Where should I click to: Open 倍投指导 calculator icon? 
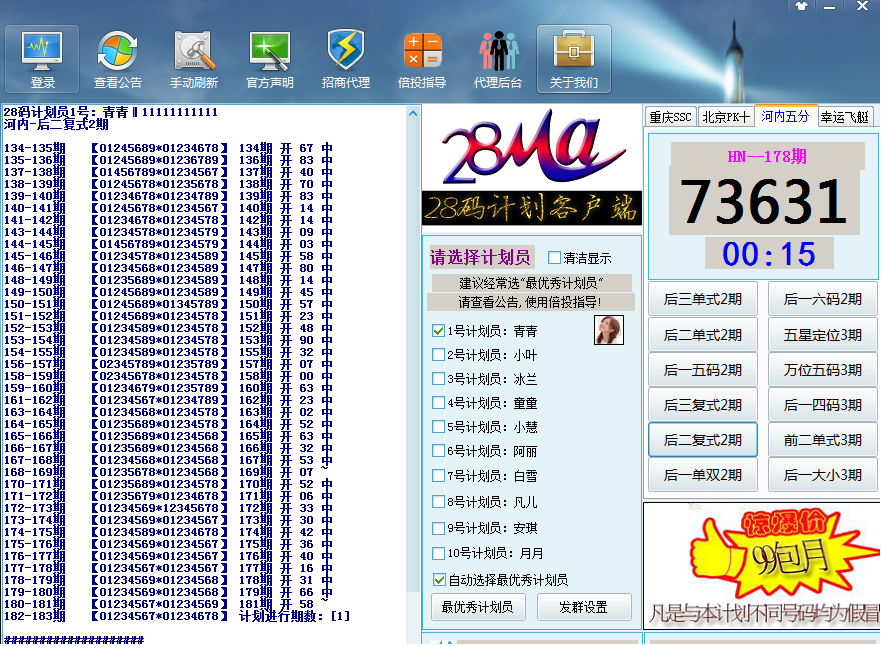point(422,50)
